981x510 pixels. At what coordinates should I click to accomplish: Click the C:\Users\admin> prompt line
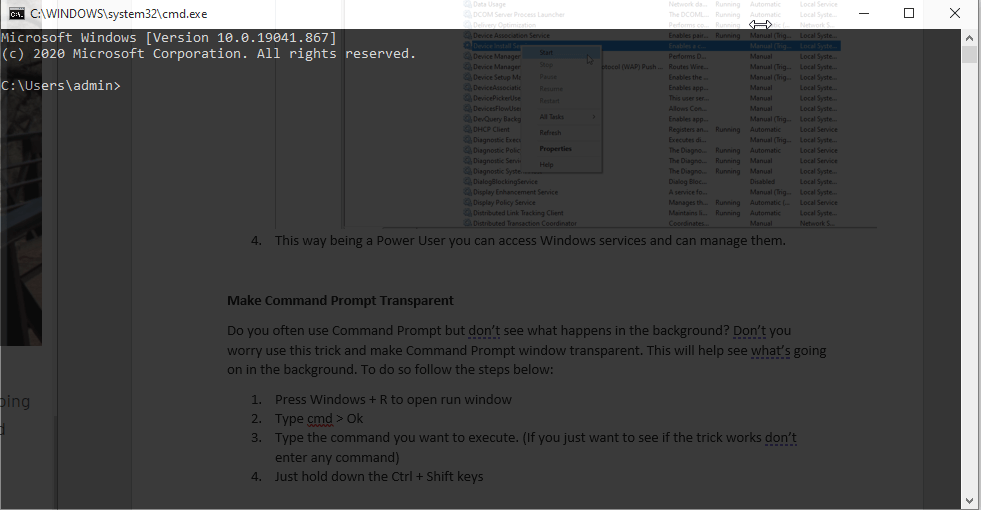[x=60, y=86]
